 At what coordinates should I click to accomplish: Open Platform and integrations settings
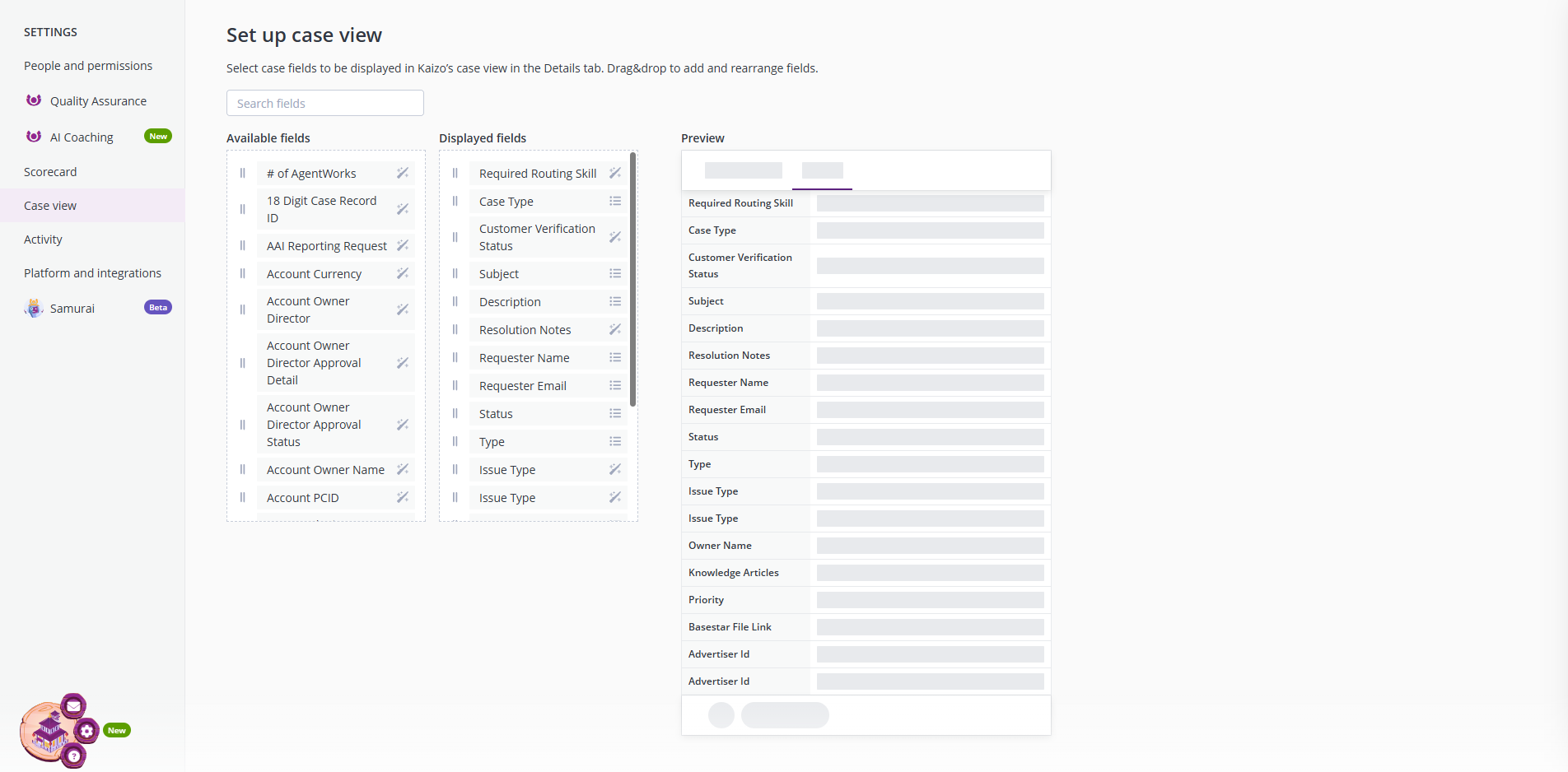92,273
